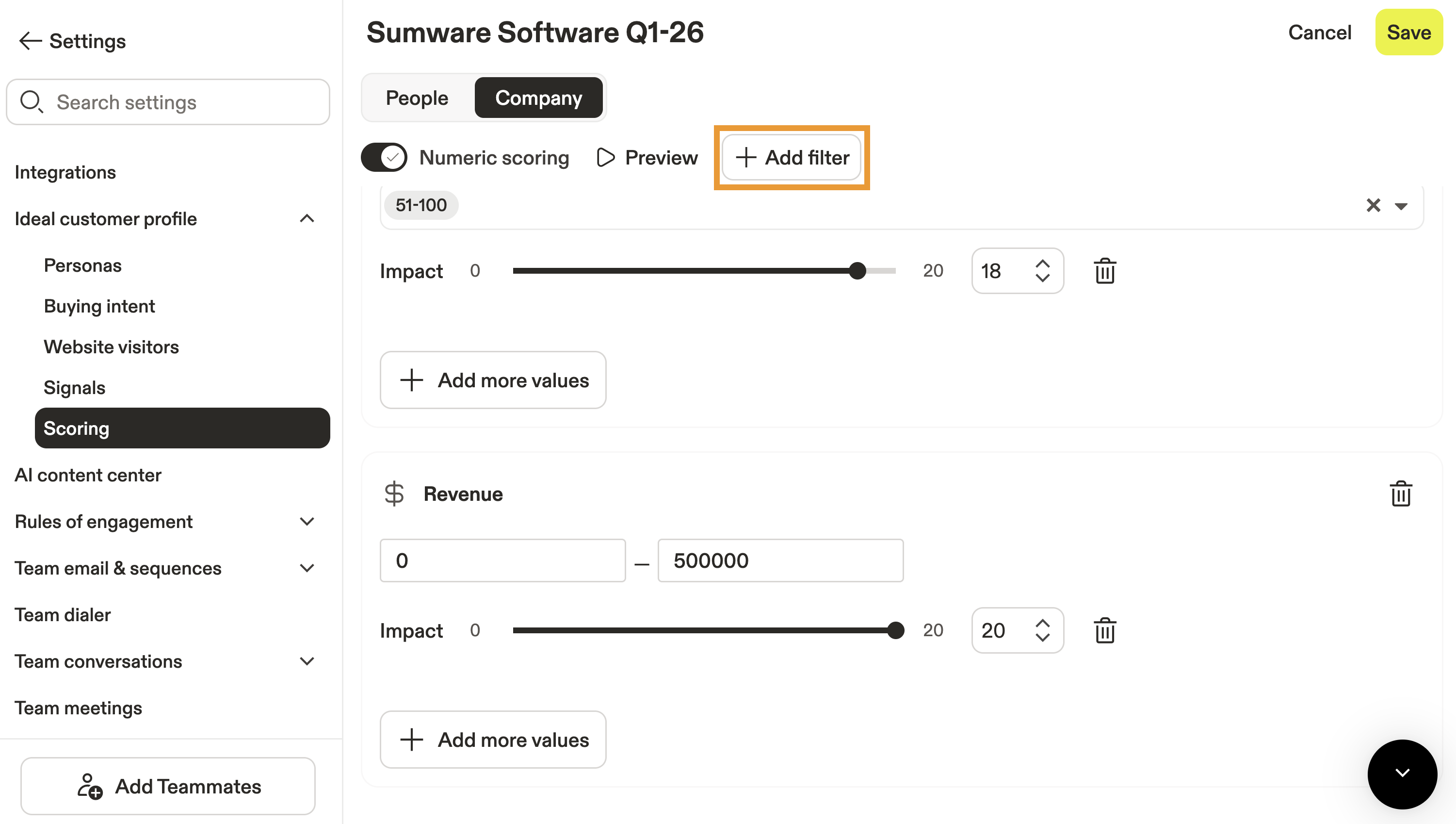Click the Preview play icon
The image size is (1456, 824).
(x=606, y=157)
